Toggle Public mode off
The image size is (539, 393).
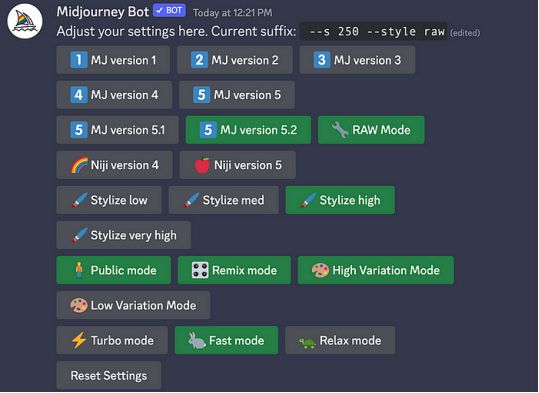113,270
